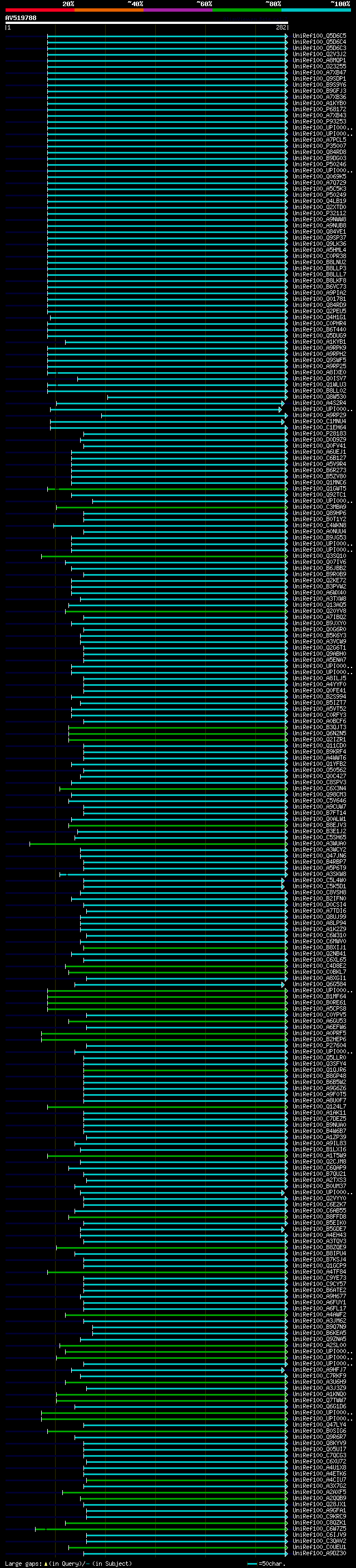The height and width of the screenshot is (1568, 356).
Task: Click the UniRef100_B9DG03 label
Action: click(x=319, y=159)
